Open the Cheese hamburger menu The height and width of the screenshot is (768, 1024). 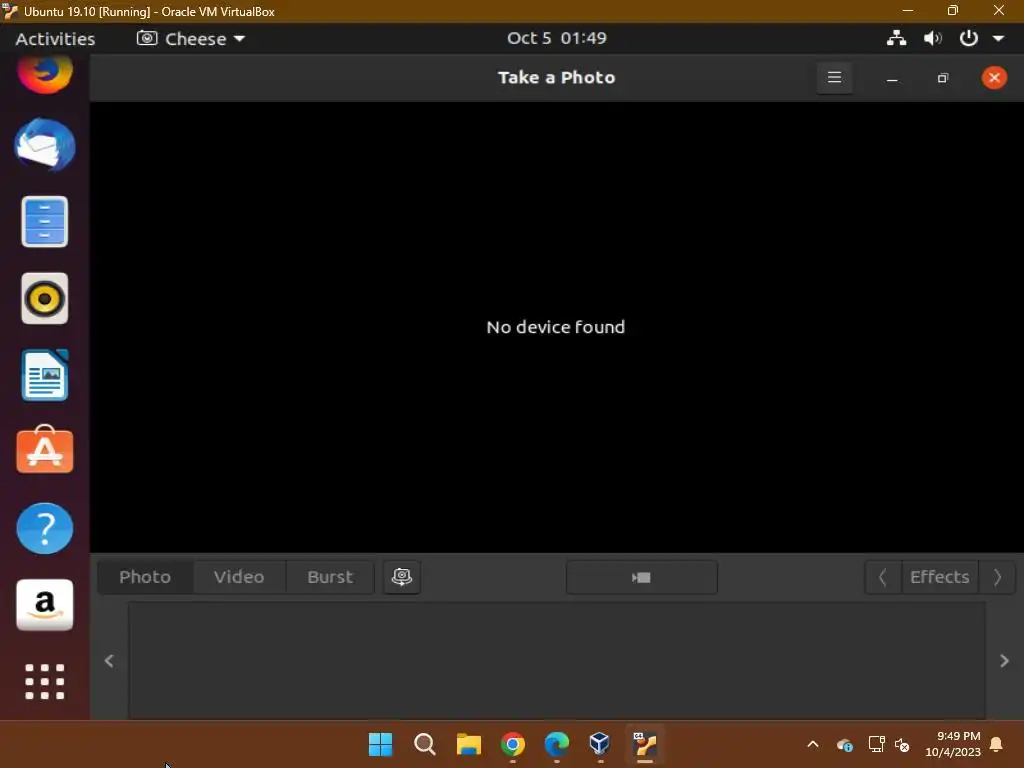834,78
